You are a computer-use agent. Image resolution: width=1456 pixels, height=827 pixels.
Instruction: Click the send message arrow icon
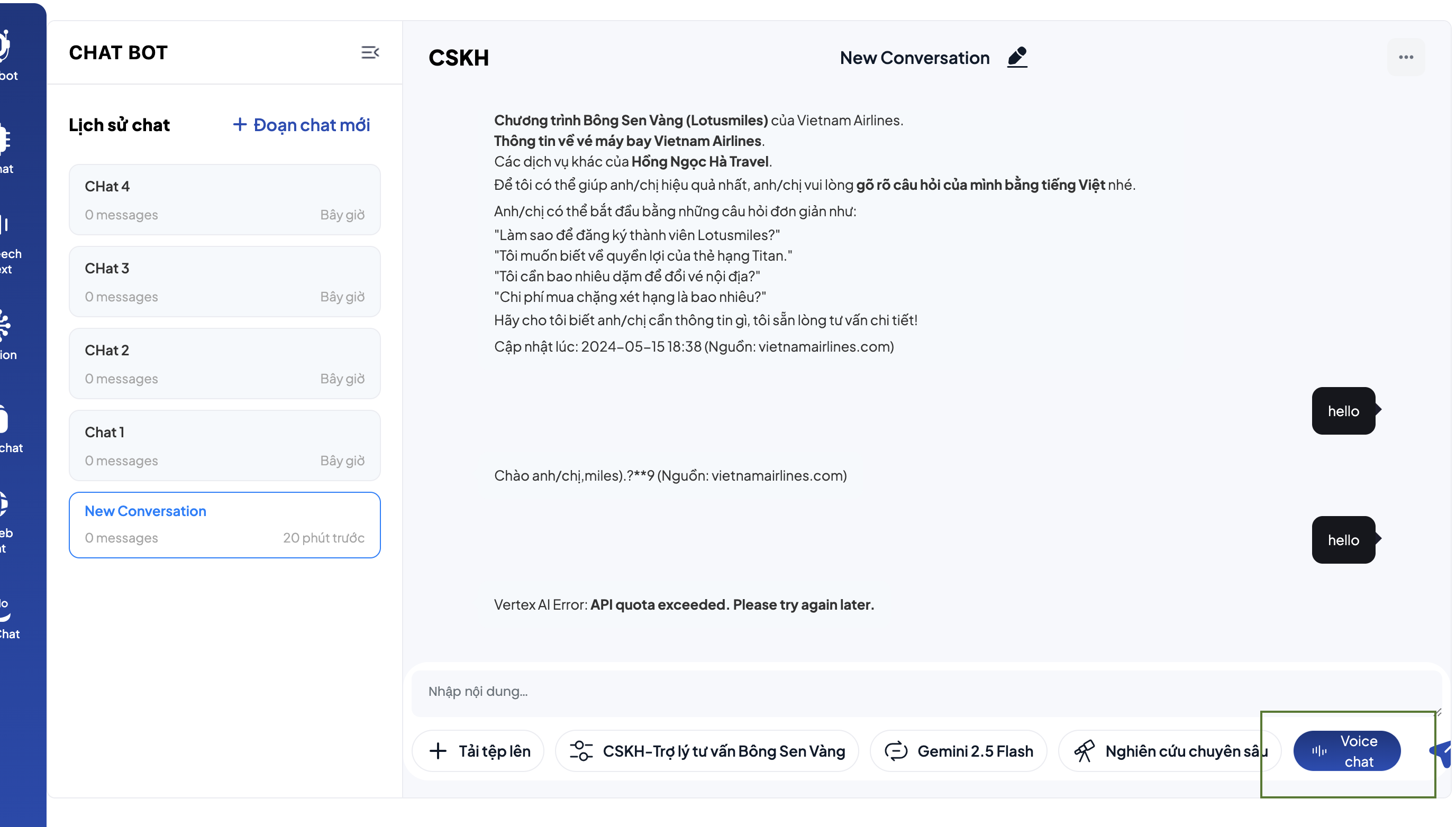click(1442, 752)
